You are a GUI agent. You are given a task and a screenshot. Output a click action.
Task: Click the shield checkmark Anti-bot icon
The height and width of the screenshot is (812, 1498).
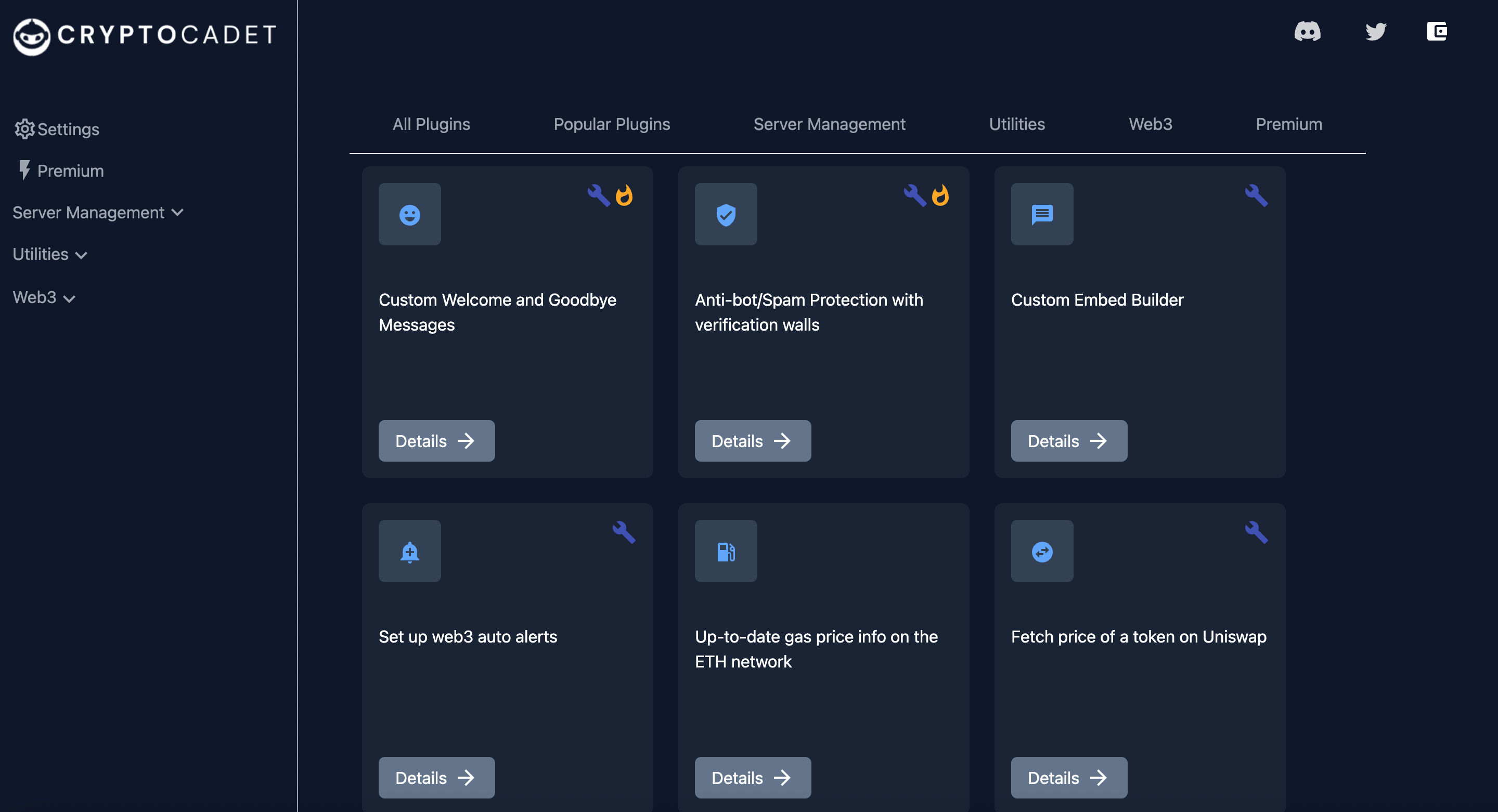click(725, 215)
